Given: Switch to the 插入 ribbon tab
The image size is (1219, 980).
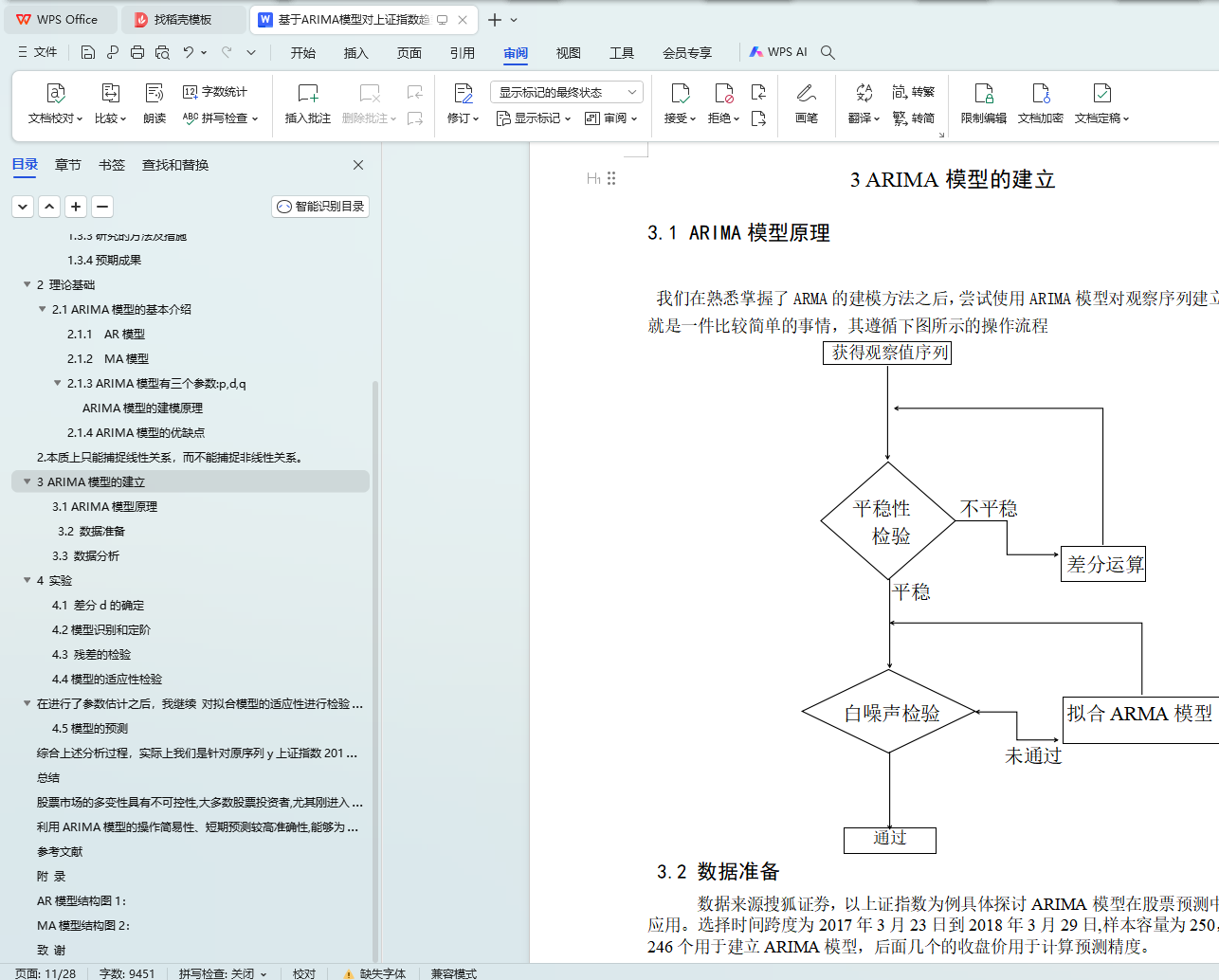Looking at the screenshot, I should pos(355,53).
